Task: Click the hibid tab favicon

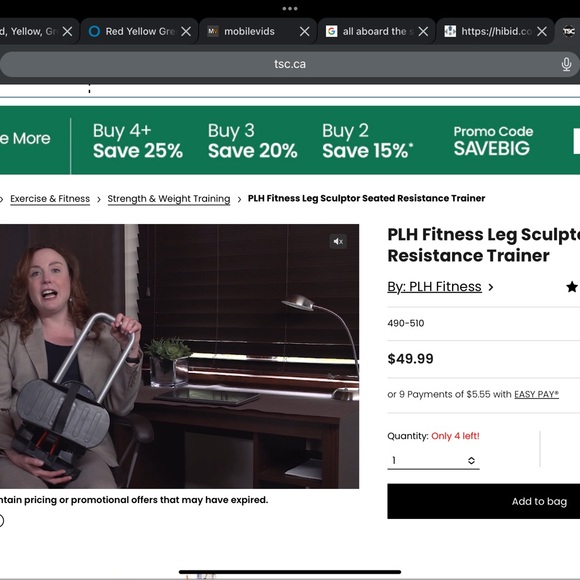Action: click(450, 31)
